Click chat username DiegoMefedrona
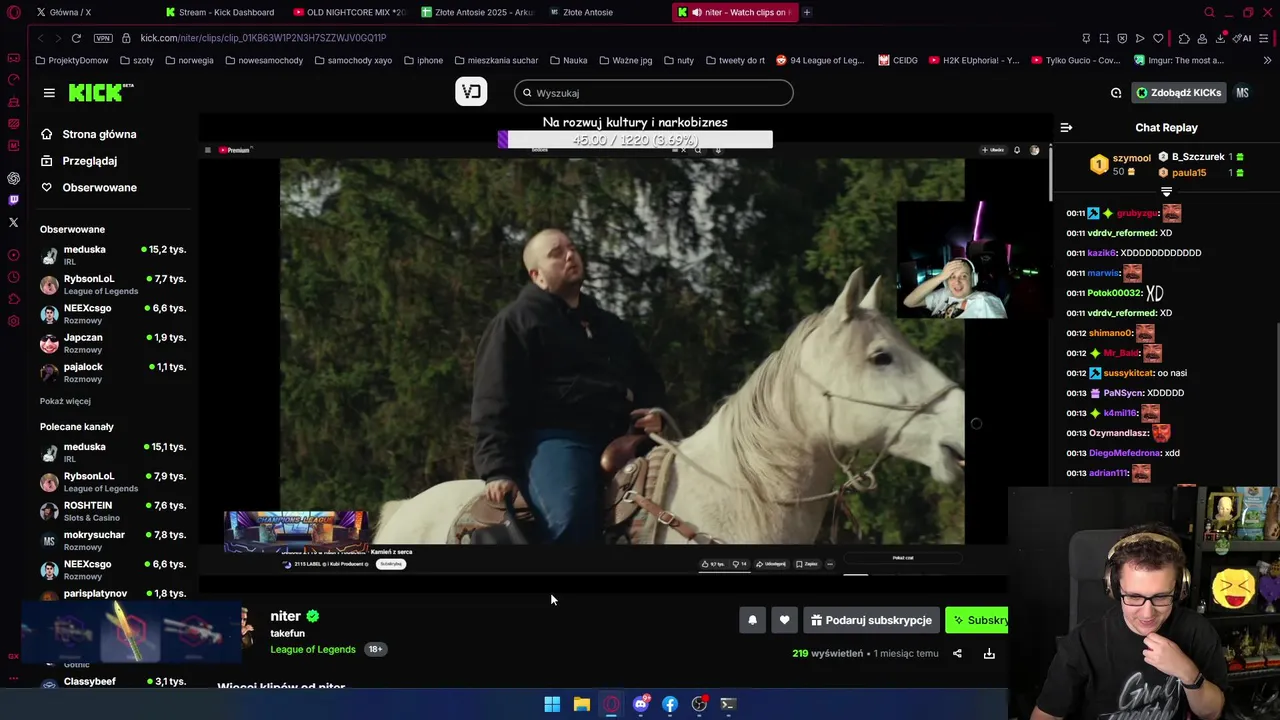 click(1124, 453)
